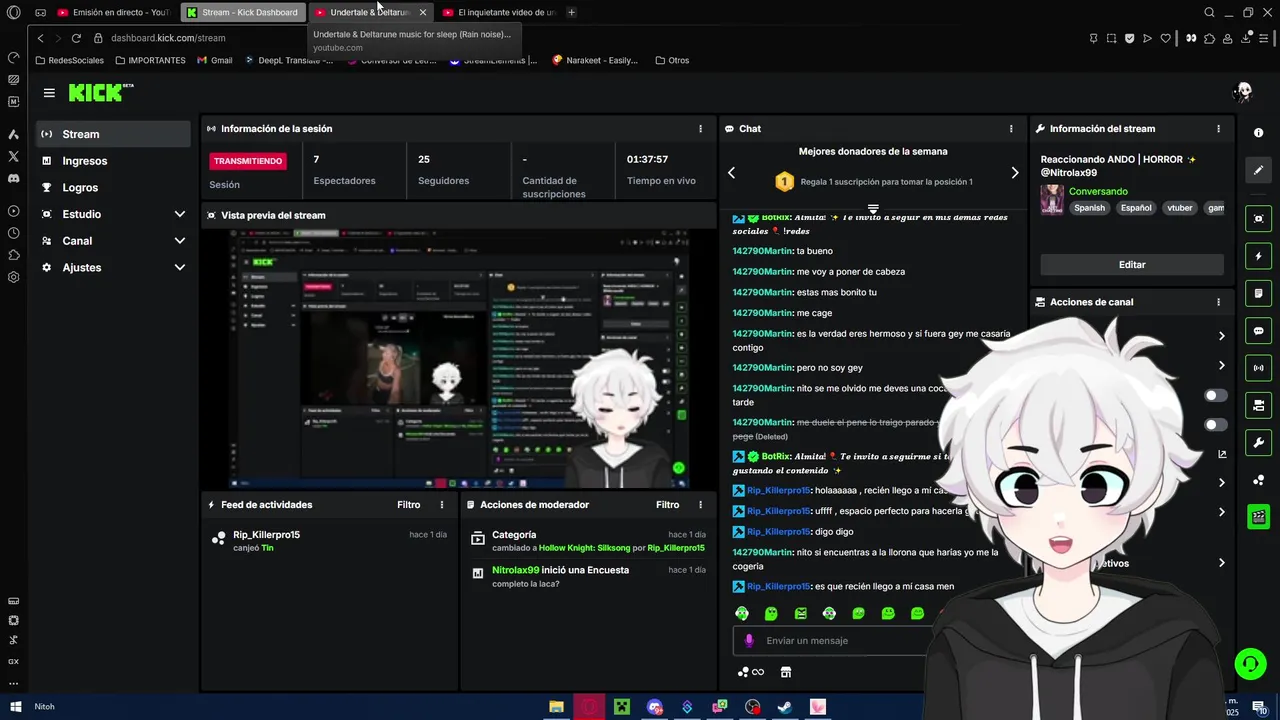This screenshot has height=720, width=1280.
Task: Open the user avatar at top right
Action: coord(1243,93)
